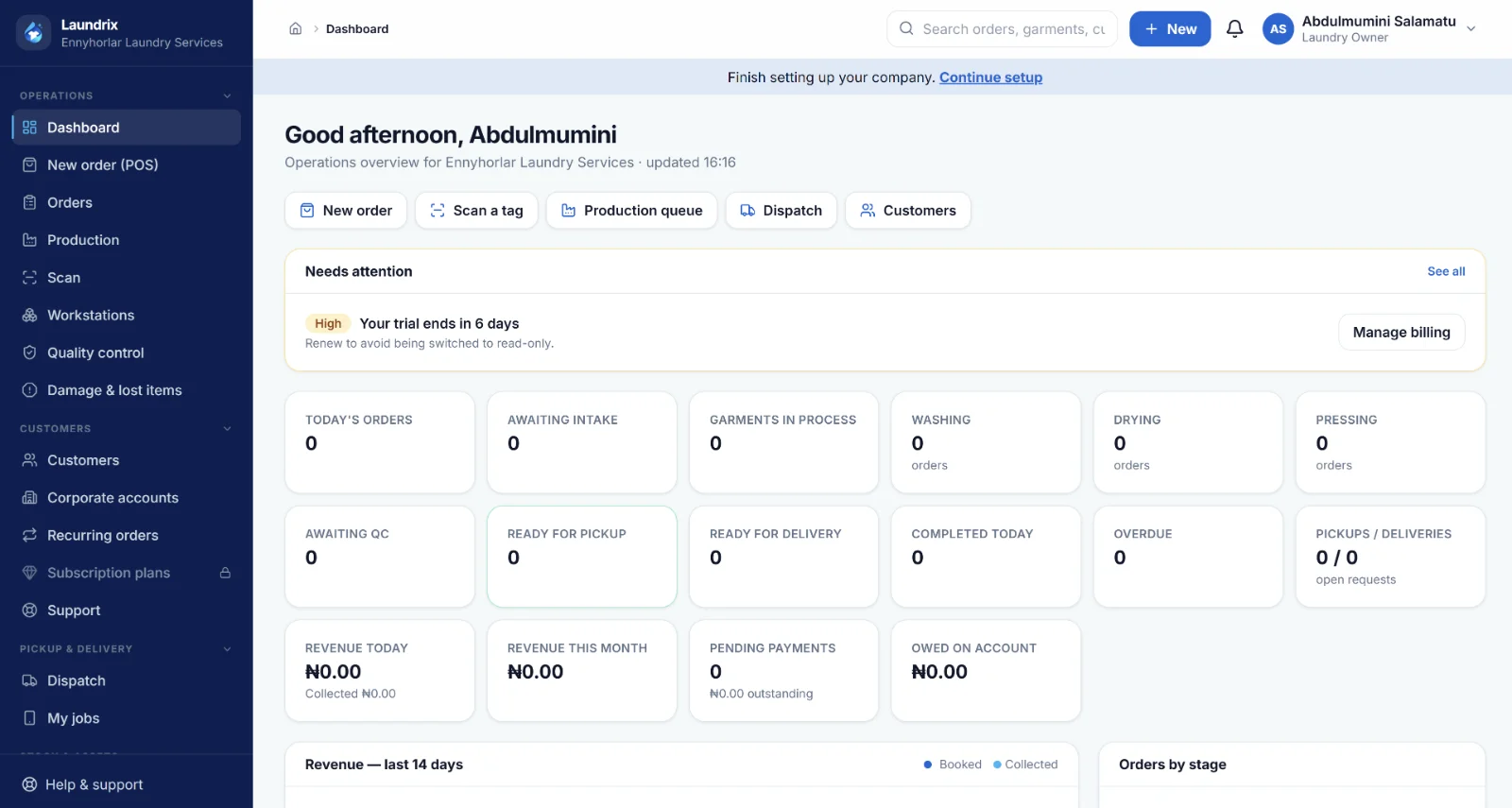Collapse the Operations sidebar section
This screenshot has width=1512, height=808.
tap(227, 95)
